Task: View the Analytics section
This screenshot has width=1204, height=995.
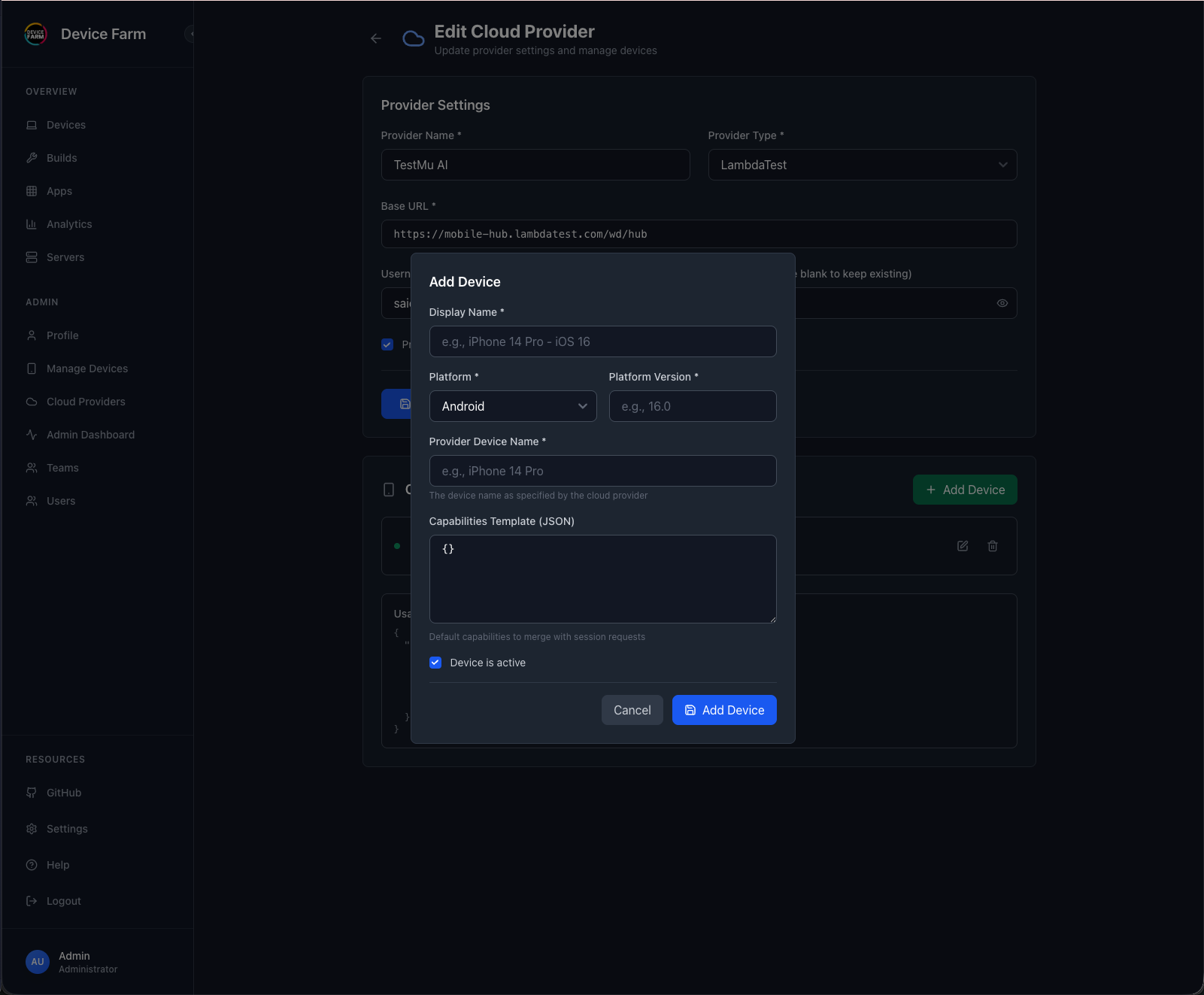Action: 68,224
